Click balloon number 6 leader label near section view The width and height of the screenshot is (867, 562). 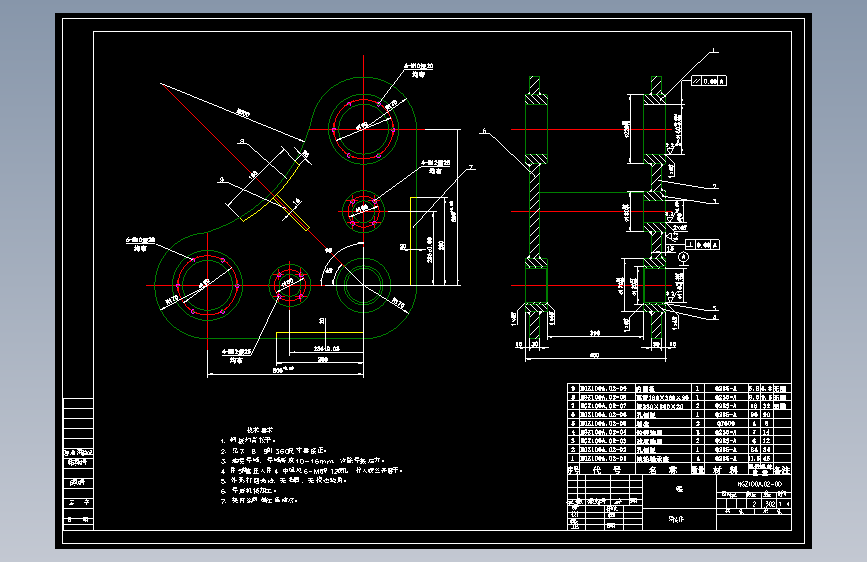point(484,131)
